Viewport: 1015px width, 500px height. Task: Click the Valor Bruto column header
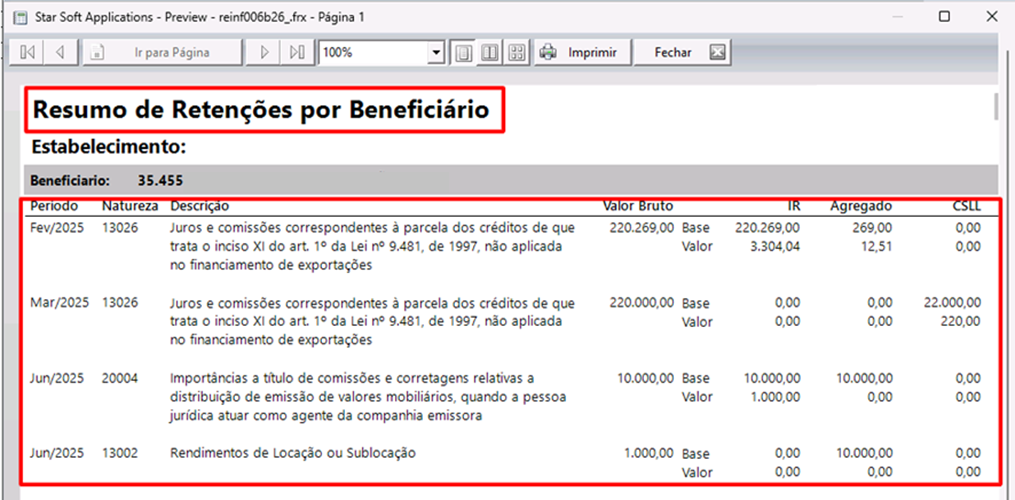click(637, 206)
